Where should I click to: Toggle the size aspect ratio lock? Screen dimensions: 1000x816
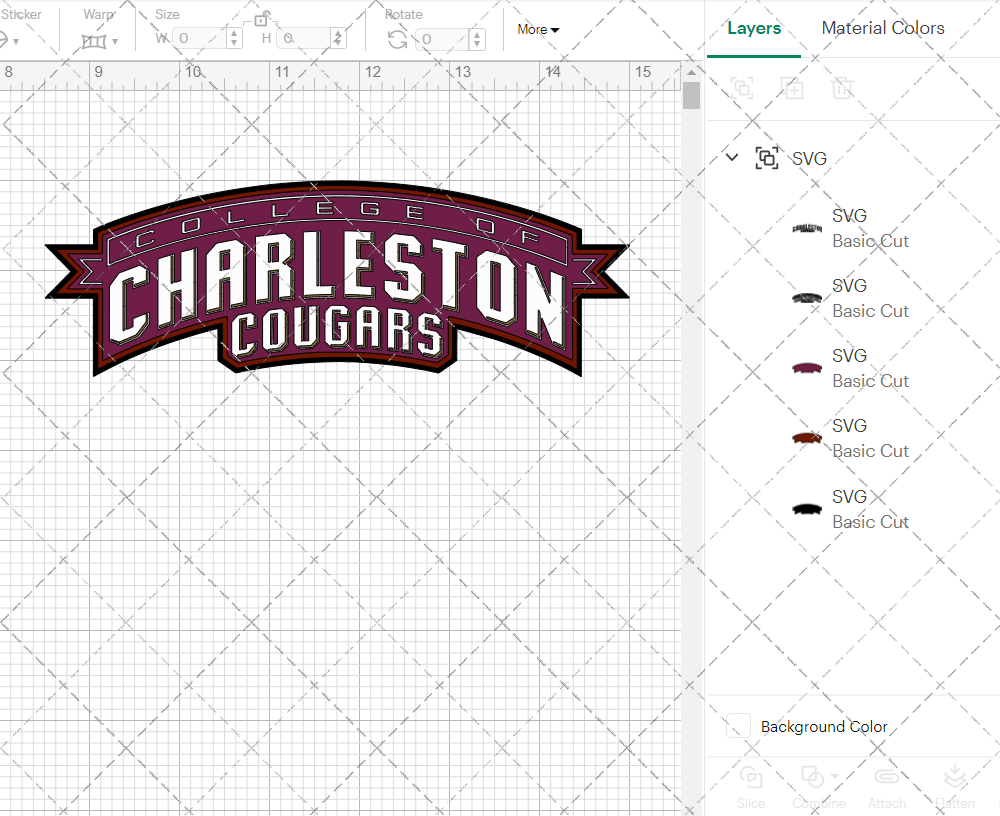click(x=261, y=19)
